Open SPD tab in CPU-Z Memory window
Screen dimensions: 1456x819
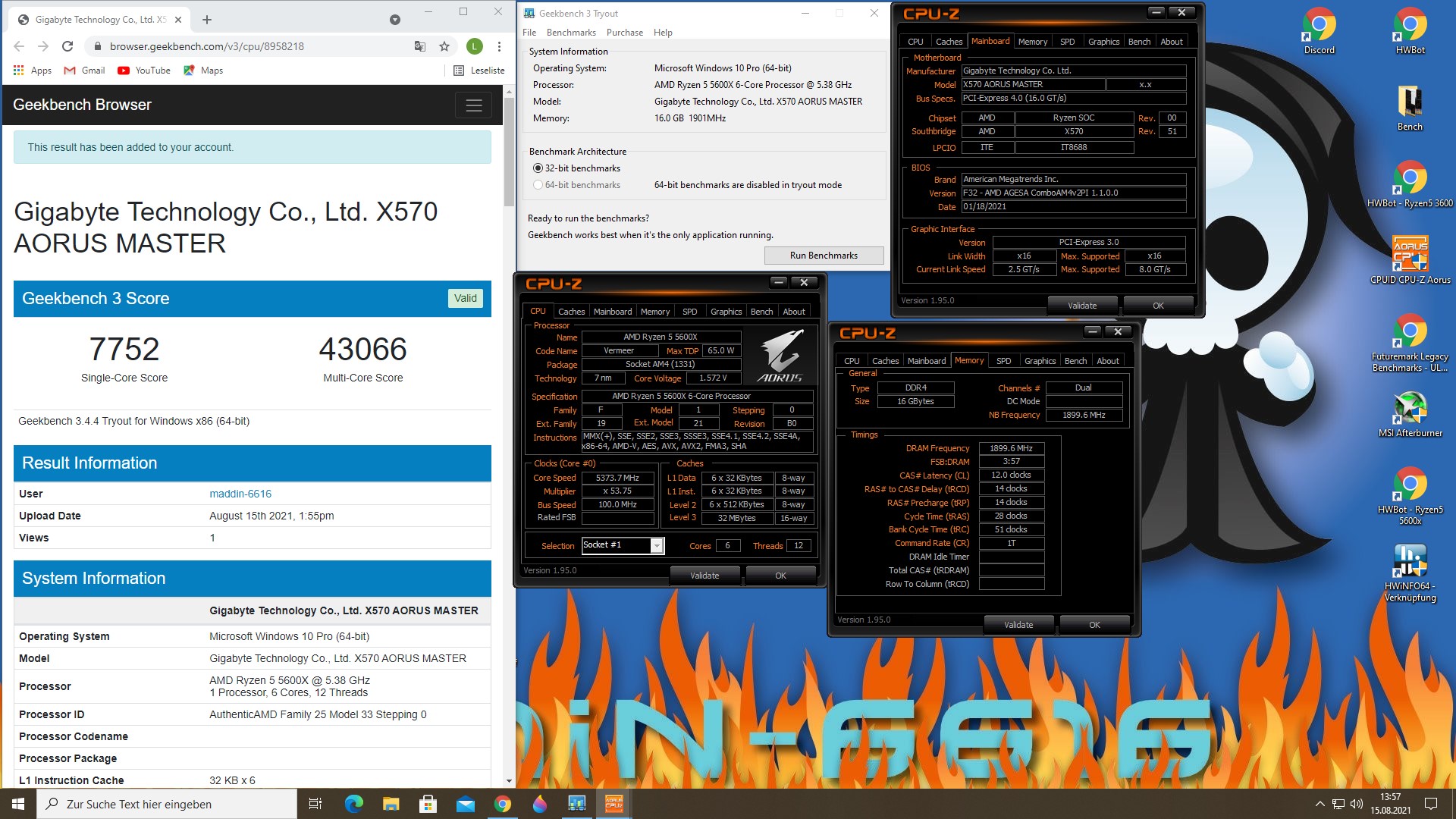point(1003,361)
